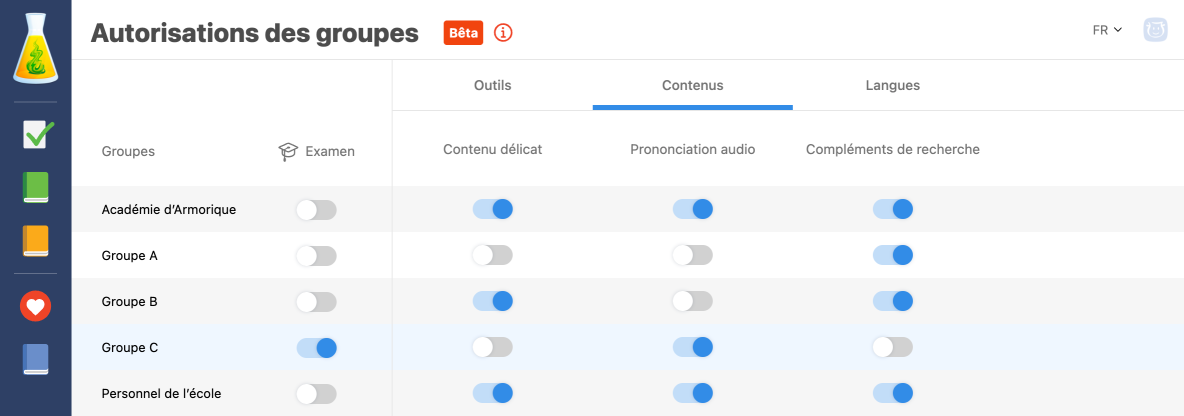Open the FR language dropdown

[x=1107, y=30]
